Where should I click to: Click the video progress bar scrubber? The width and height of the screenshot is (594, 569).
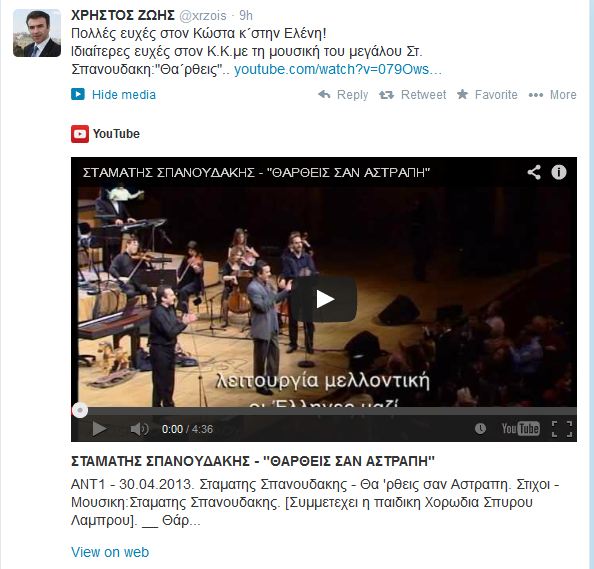click(x=80, y=410)
